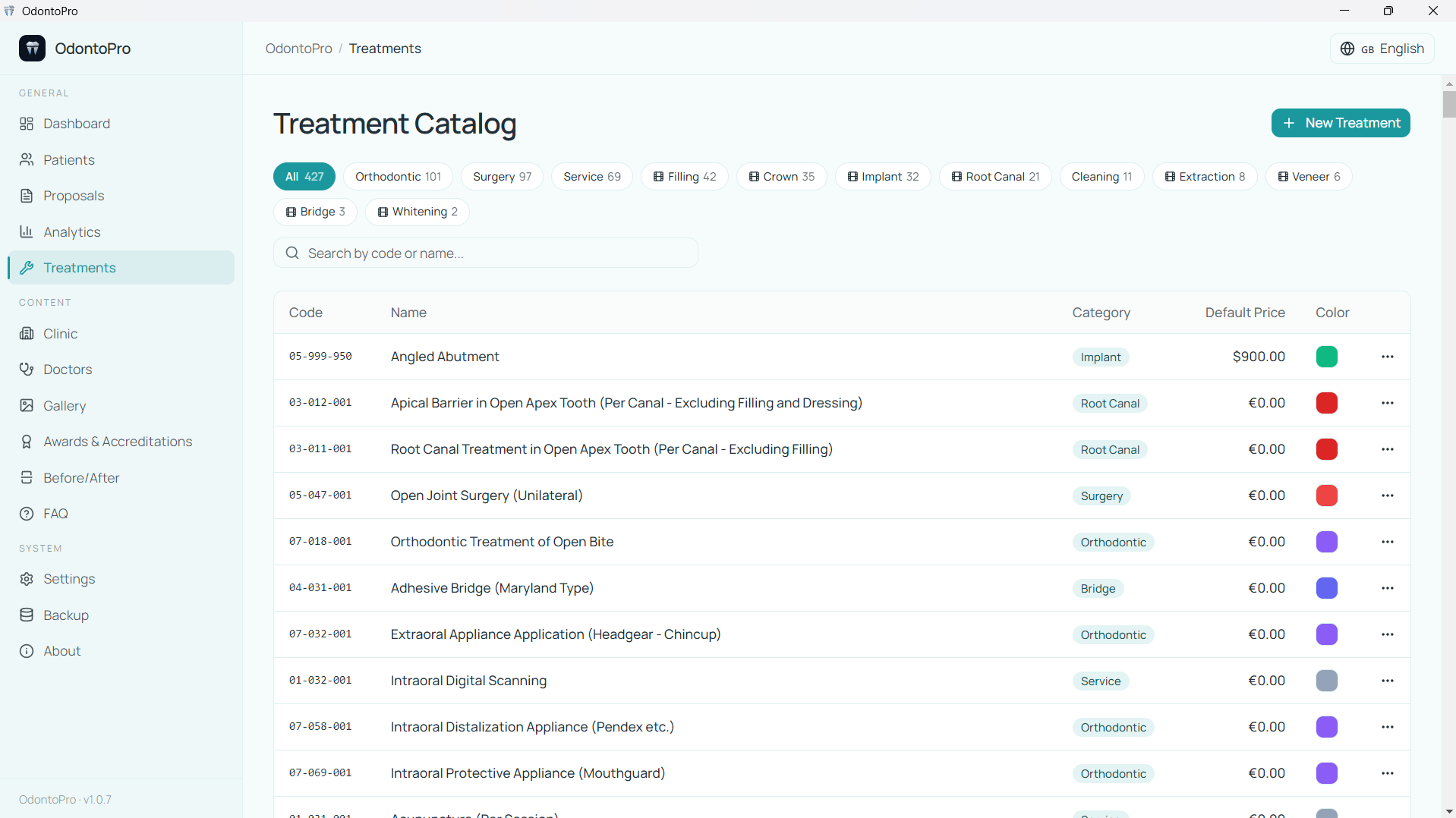This screenshot has height=818, width=1456.
Task: Select code 05-047-001 in the table
Action: coord(320,496)
